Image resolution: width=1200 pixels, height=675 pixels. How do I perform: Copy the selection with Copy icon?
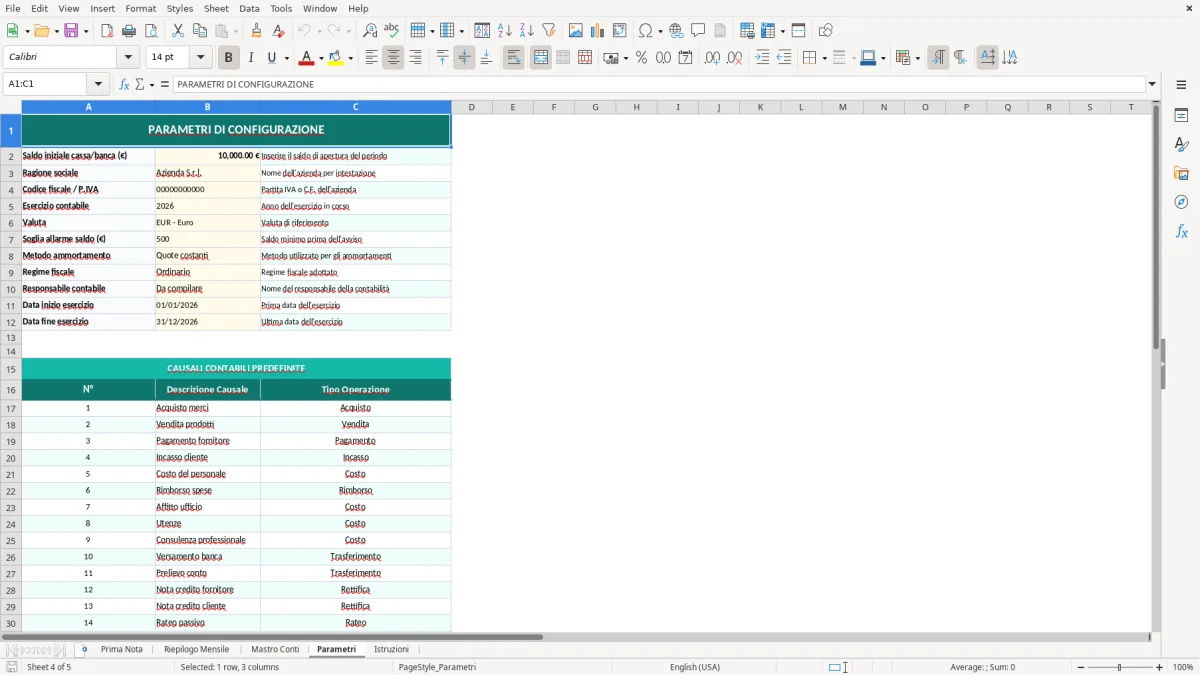pyautogui.click(x=200, y=31)
